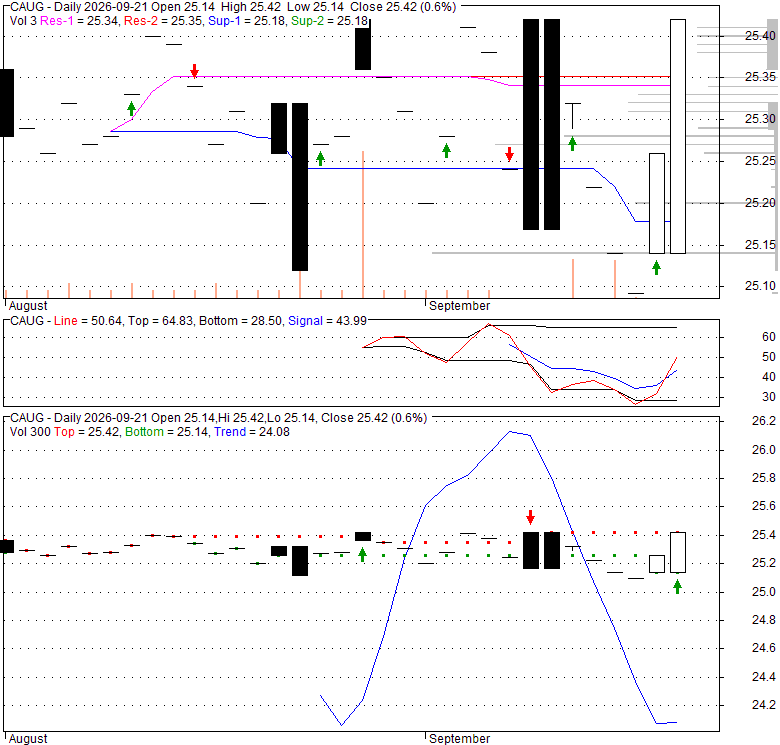The height and width of the screenshot is (745, 780).
Task: Click the Signal label in the oscillator panel
Action: click(305, 321)
